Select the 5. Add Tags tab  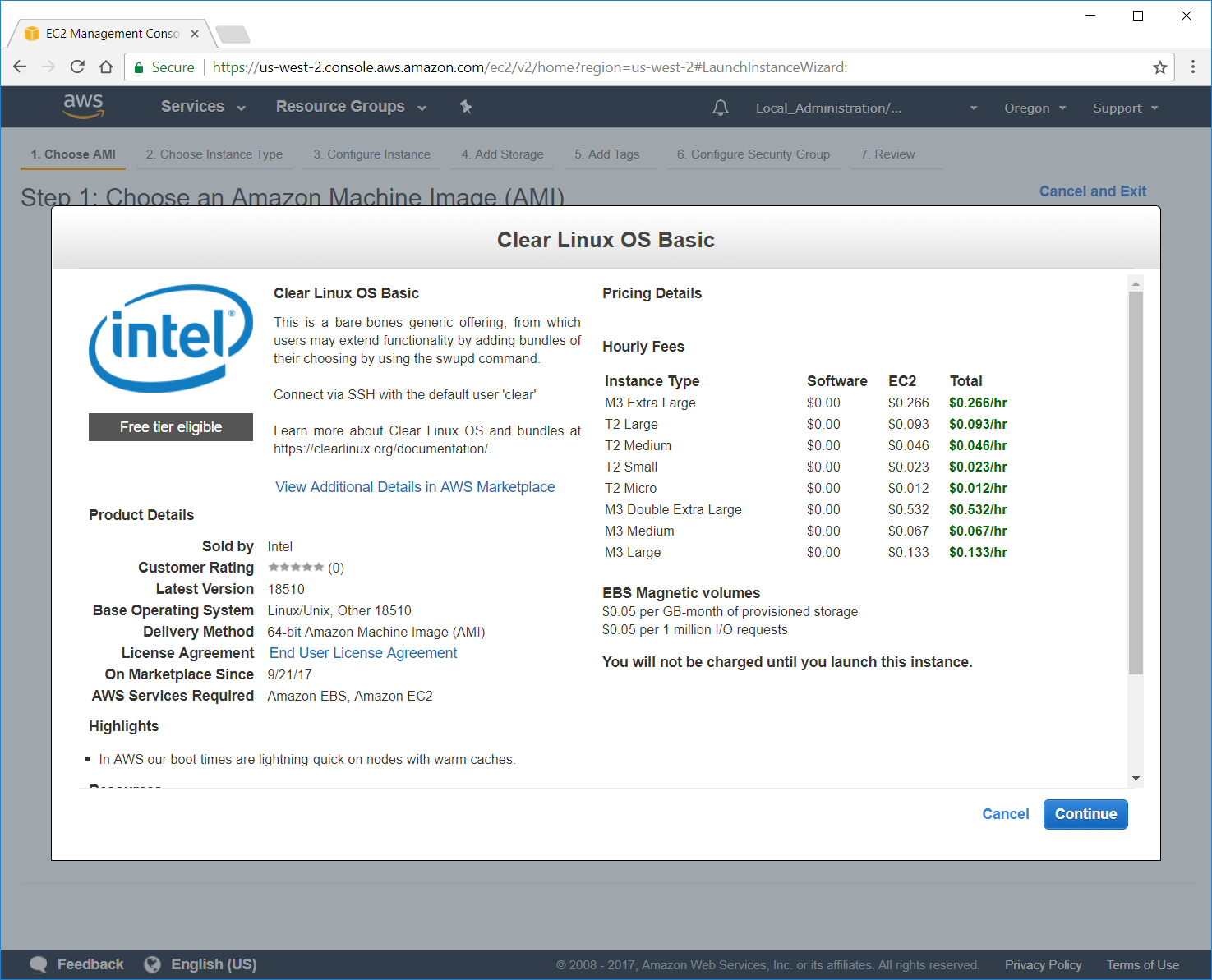(x=607, y=154)
